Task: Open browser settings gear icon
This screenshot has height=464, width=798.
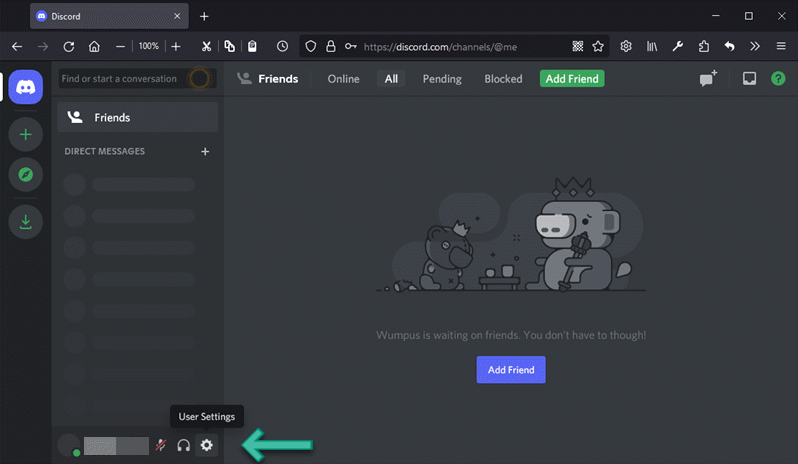Action: [x=626, y=47]
